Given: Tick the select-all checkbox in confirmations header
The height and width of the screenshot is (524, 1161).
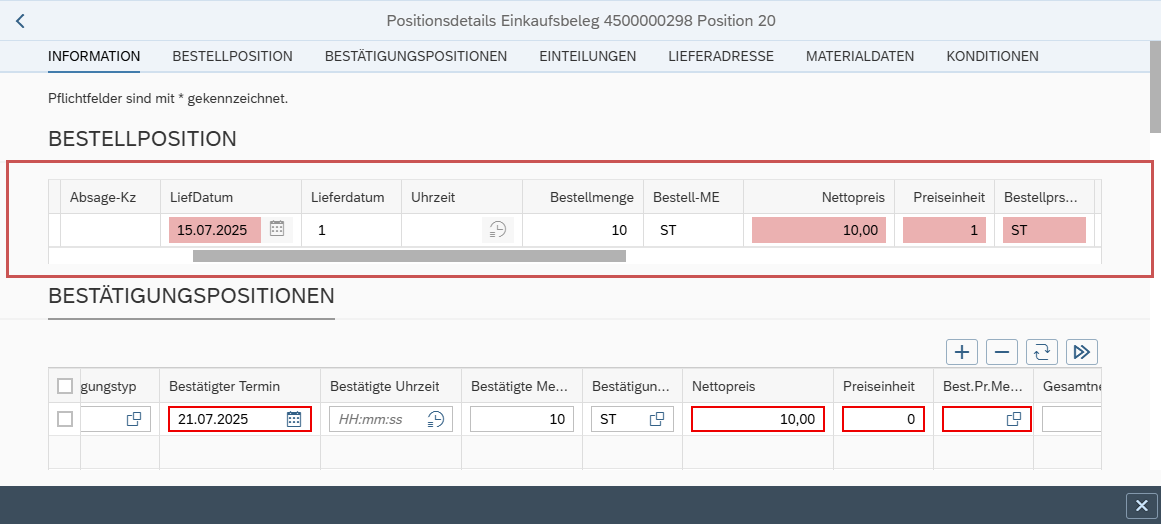Looking at the screenshot, I should [x=65, y=386].
